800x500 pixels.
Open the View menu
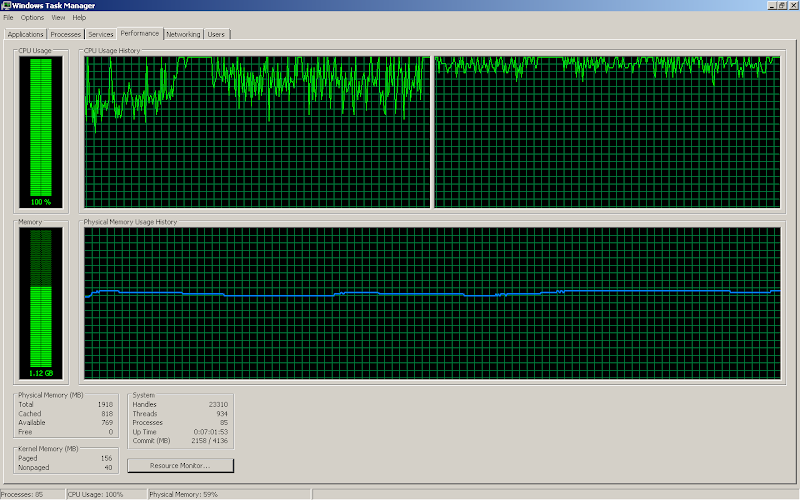click(x=58, y=17)
